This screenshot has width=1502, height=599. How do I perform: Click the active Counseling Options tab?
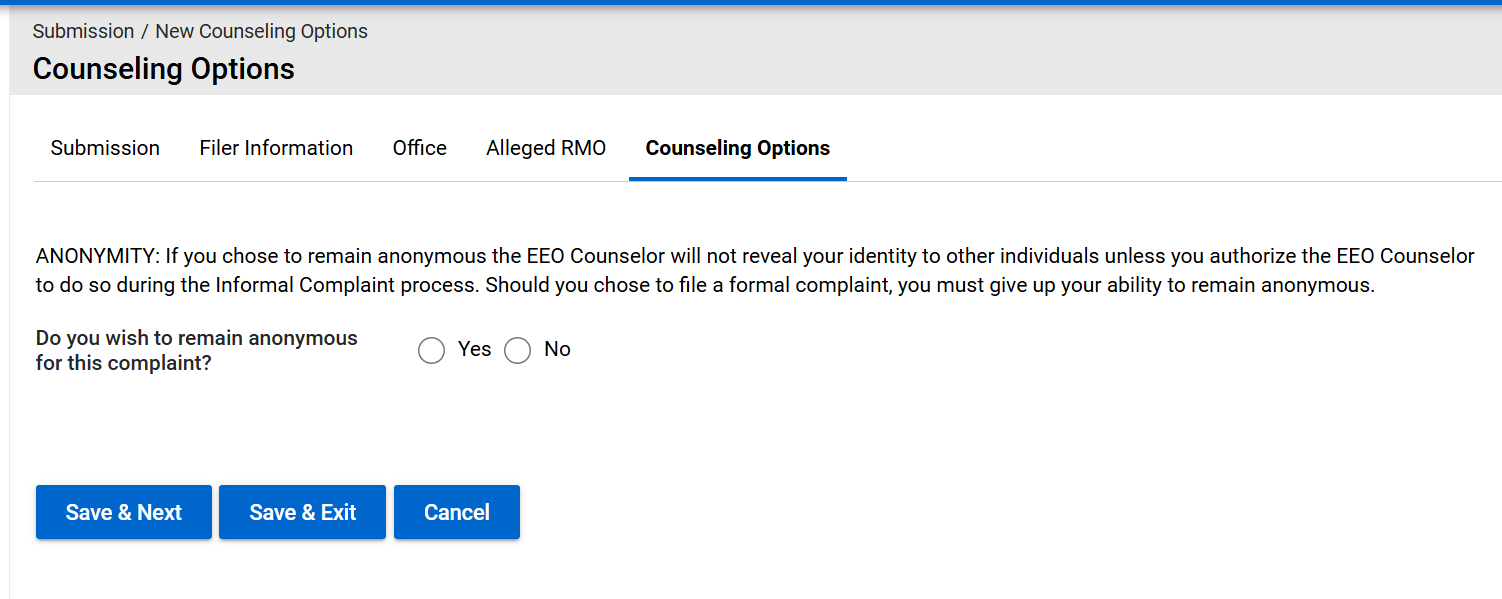pos(738,148)
